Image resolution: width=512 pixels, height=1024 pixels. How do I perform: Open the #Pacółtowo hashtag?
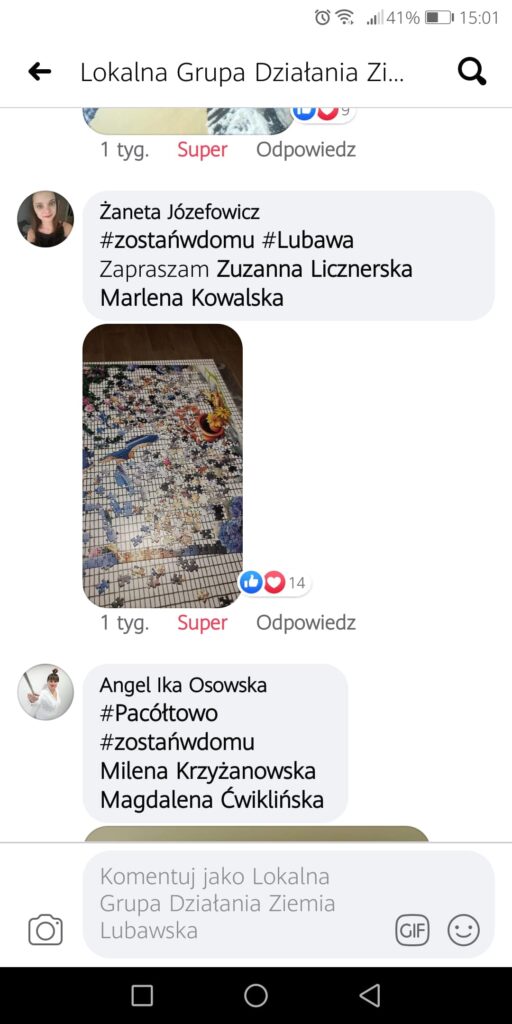(159, 714)
